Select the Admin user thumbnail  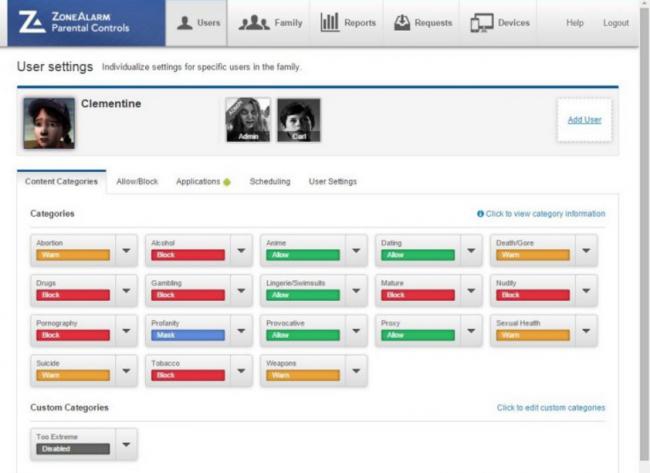point(248,120)
